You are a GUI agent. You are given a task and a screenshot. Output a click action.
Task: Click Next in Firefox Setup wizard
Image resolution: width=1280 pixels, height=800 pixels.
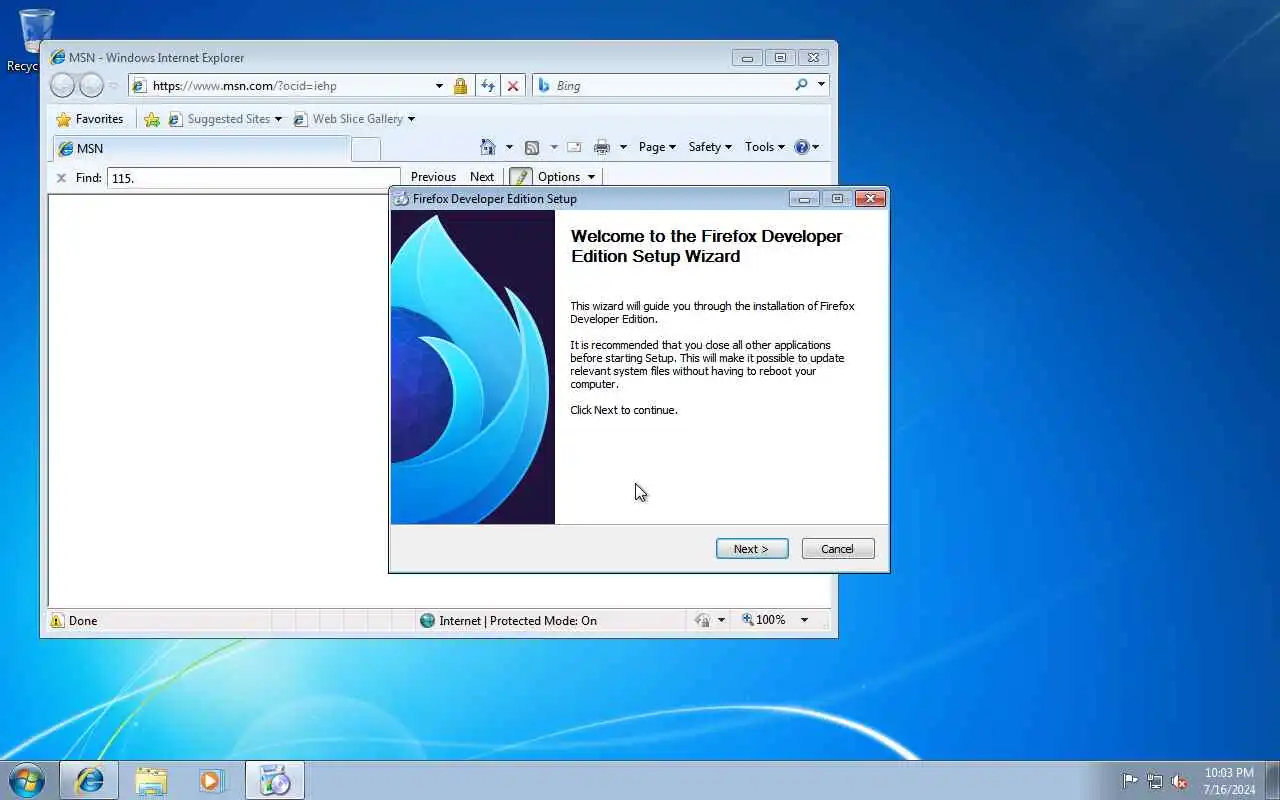[752, 549]
